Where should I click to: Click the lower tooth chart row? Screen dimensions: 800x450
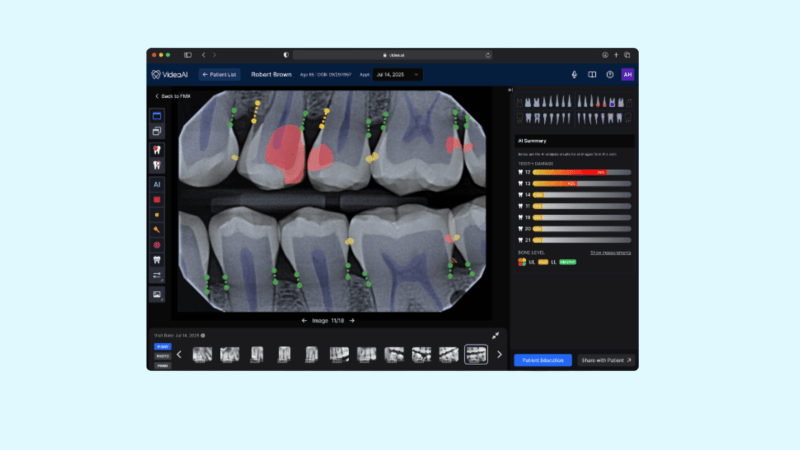click(x=574, y=118)
